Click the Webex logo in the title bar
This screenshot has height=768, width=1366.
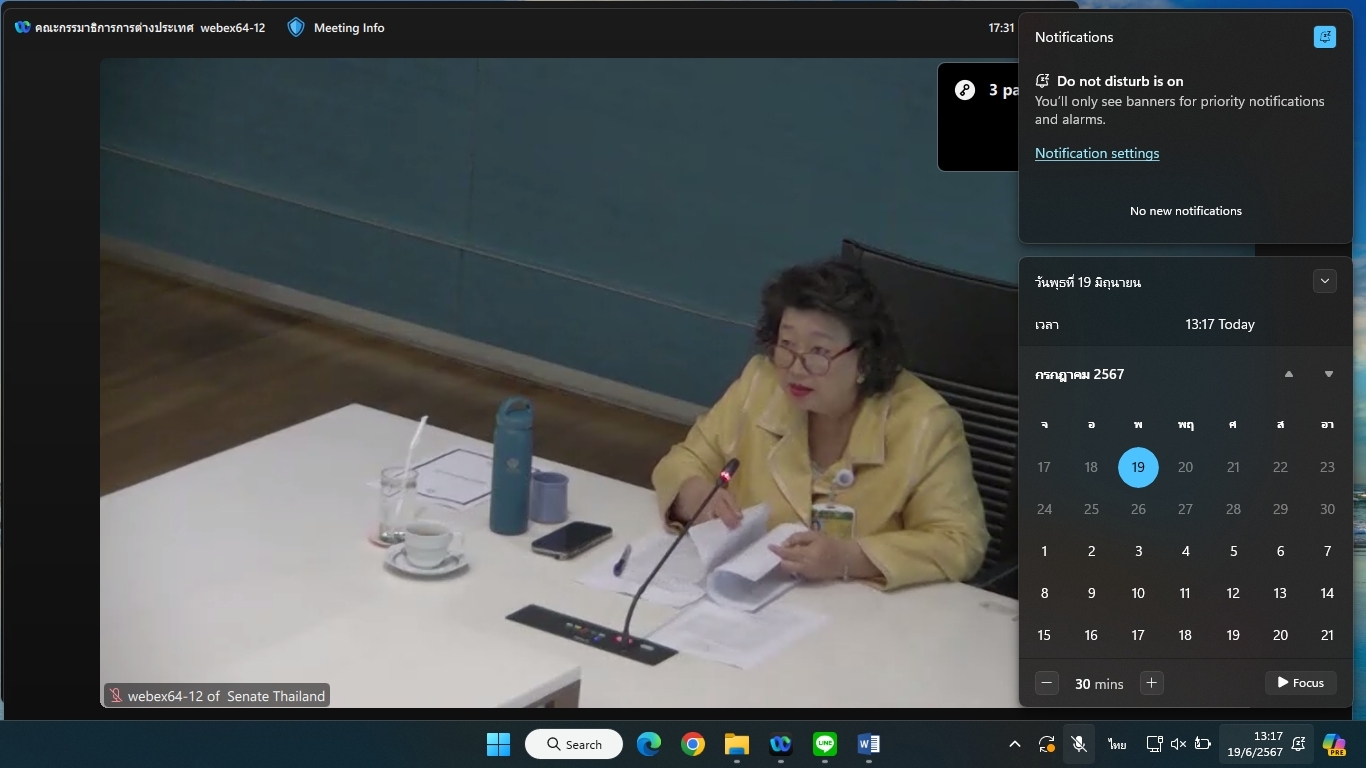pyautogui.click(x=22, y=28)
